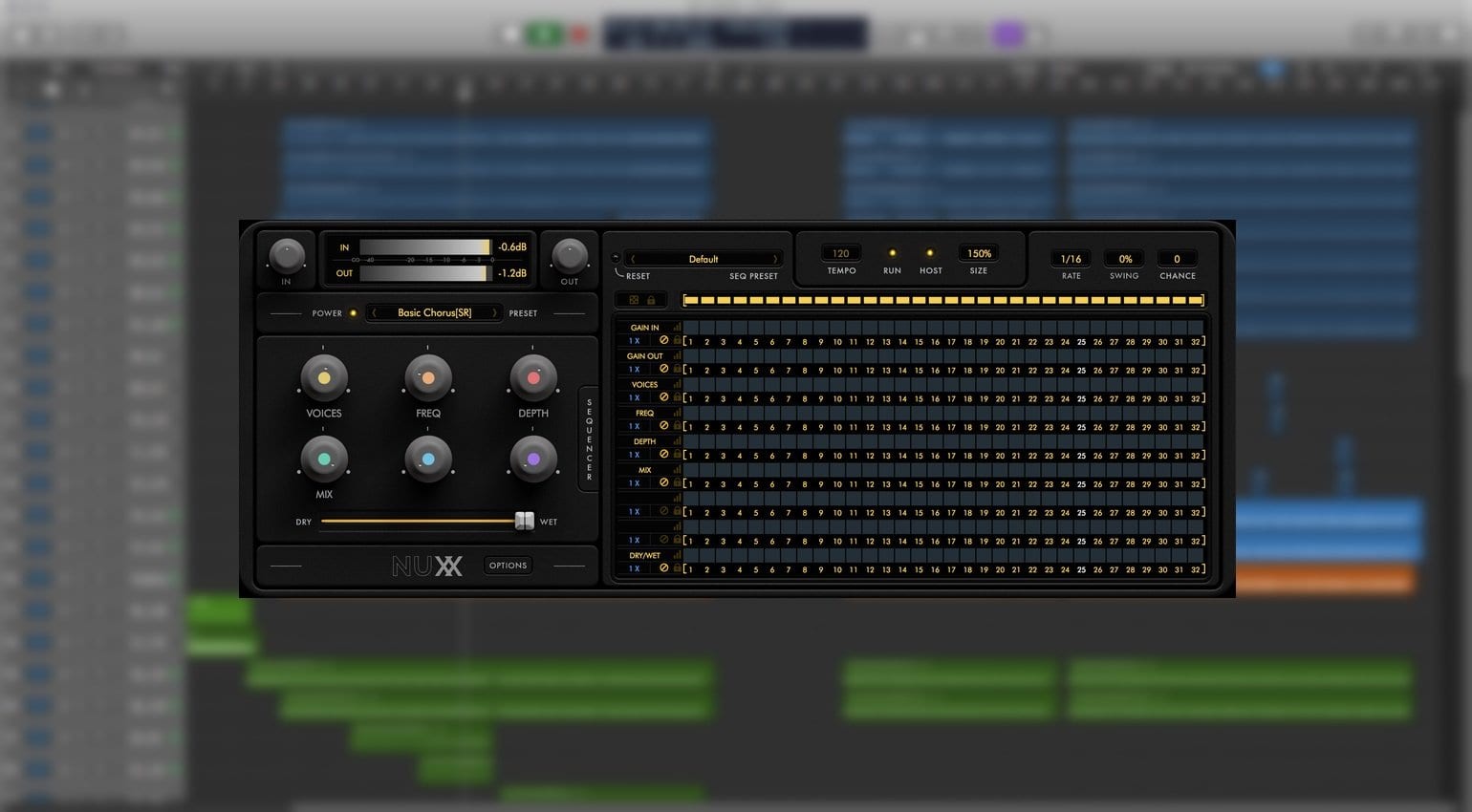Click the DEPTH row bypass icon
This screenshot has height=812, width=1472.
tap(663, 454)
